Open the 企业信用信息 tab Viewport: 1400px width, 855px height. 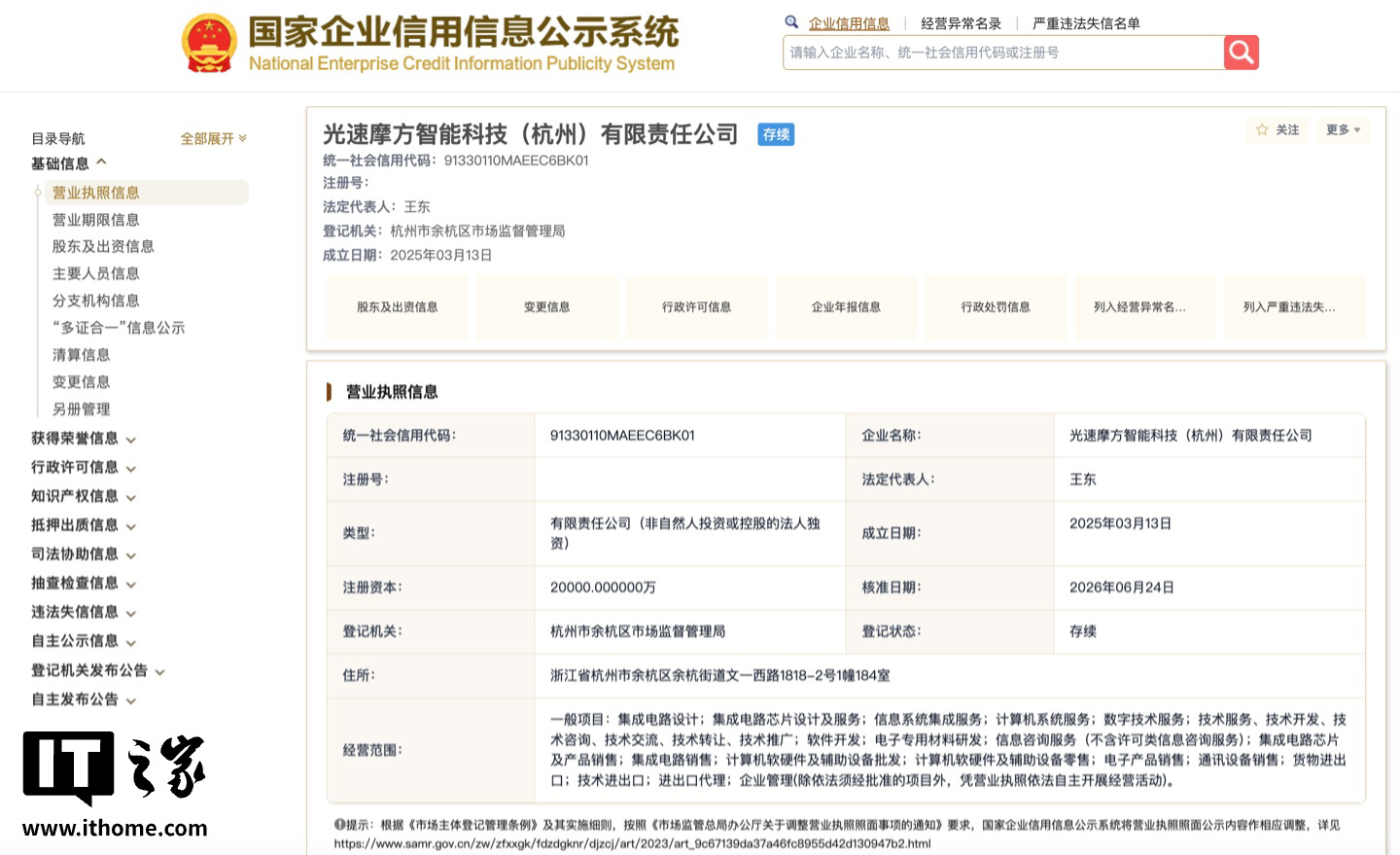[x=849, y=23]
